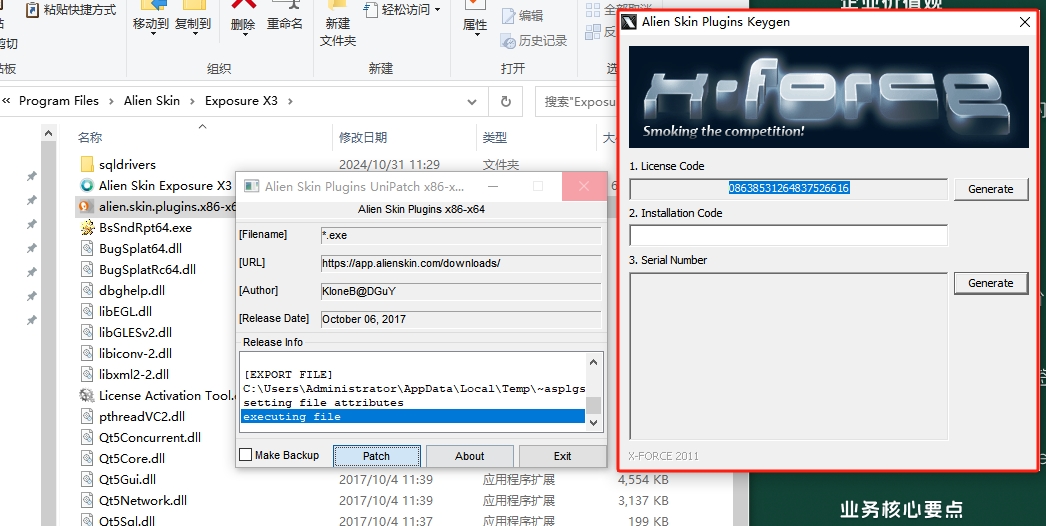Click the Patch button in UniPatch

376,456
